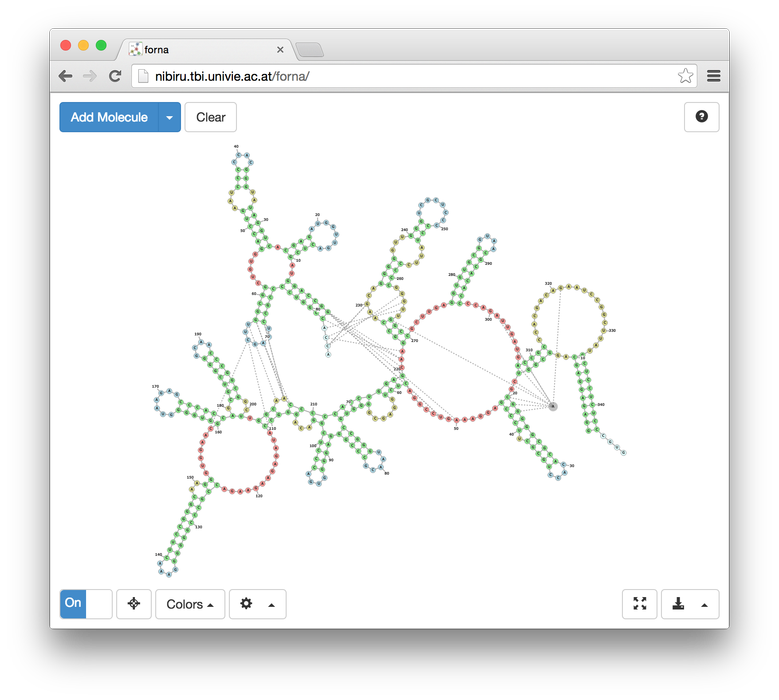Viewport: 779px width, 700px height.
Task: Enter fullscreen with the expand arrows icon
Action: pos(640,604)
